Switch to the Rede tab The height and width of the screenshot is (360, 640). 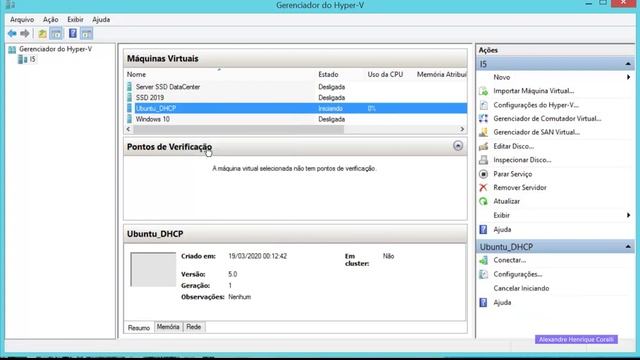193,327
